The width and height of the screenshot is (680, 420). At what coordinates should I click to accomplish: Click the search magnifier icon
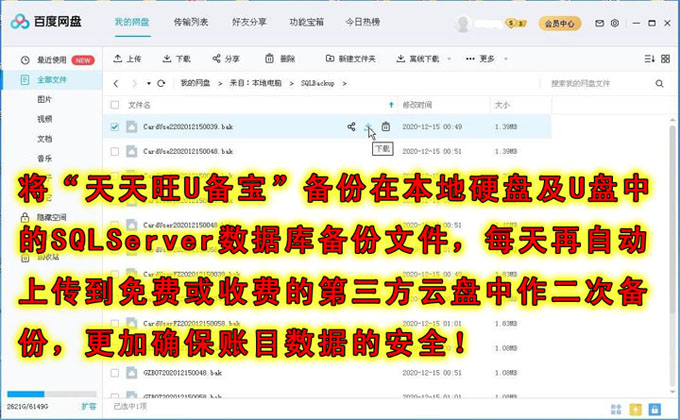[659, 83]
